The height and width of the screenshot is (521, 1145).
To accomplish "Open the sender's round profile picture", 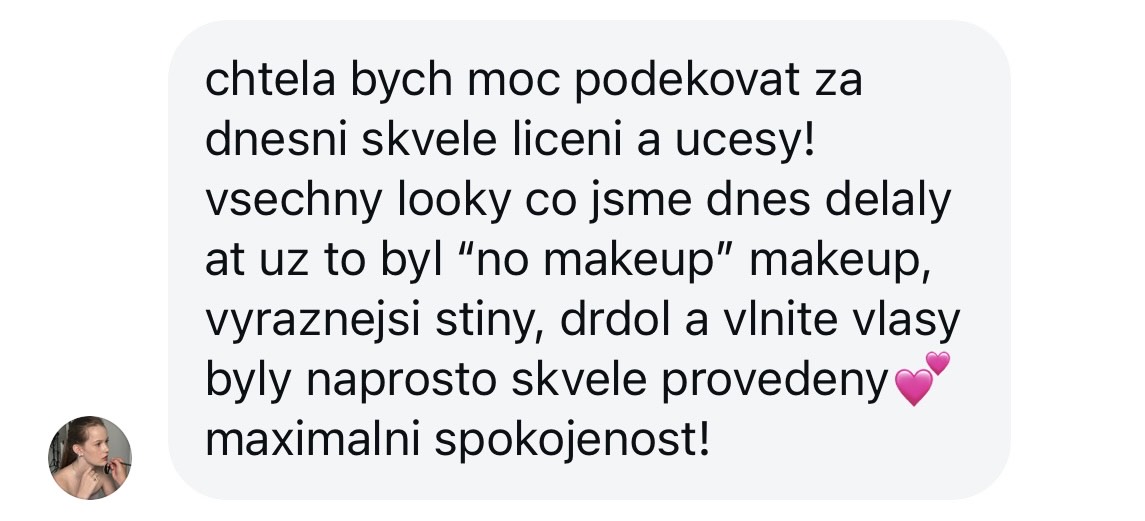I will 90,457.
